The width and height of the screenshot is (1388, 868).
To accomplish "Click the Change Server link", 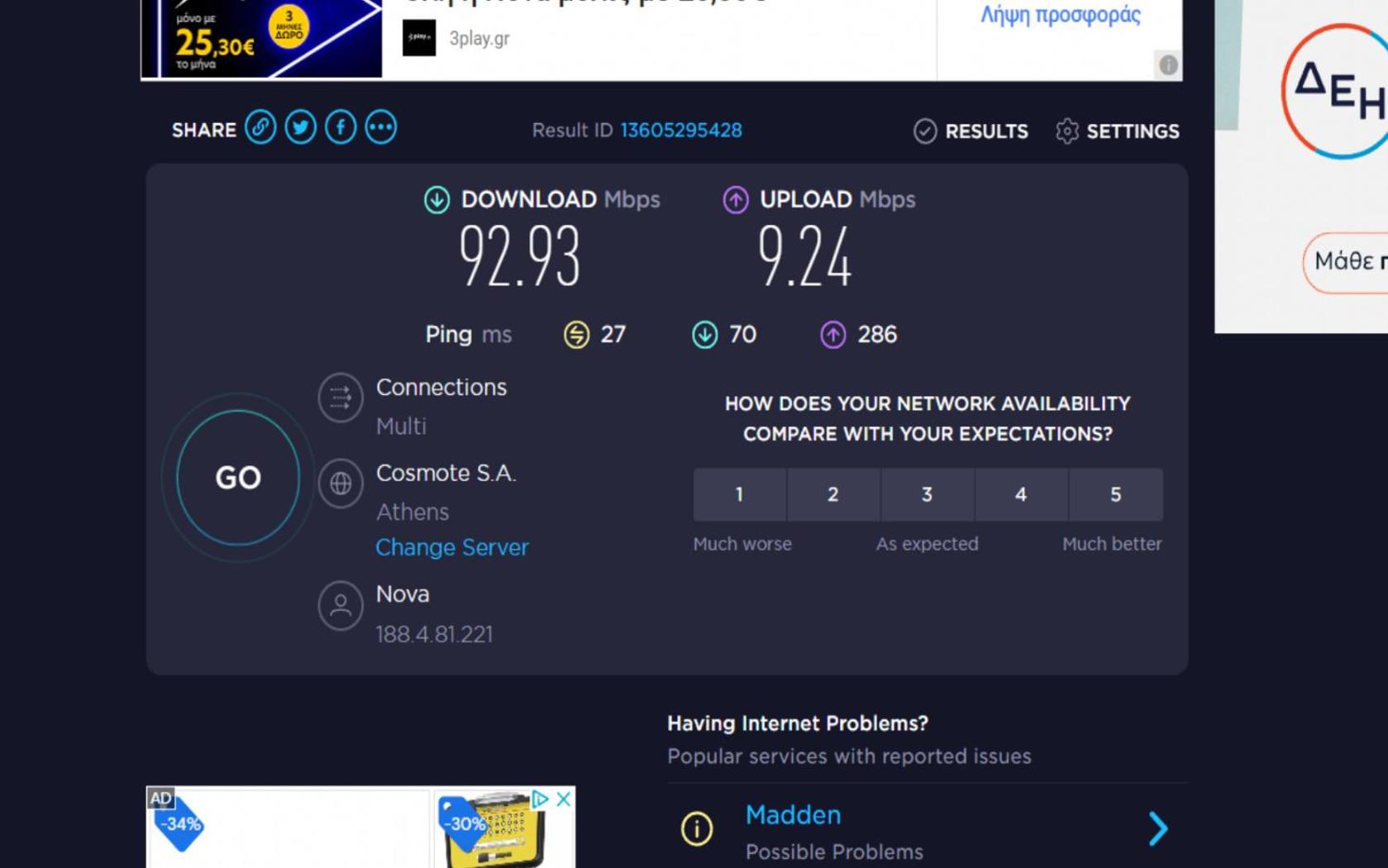I will [452, 547].
